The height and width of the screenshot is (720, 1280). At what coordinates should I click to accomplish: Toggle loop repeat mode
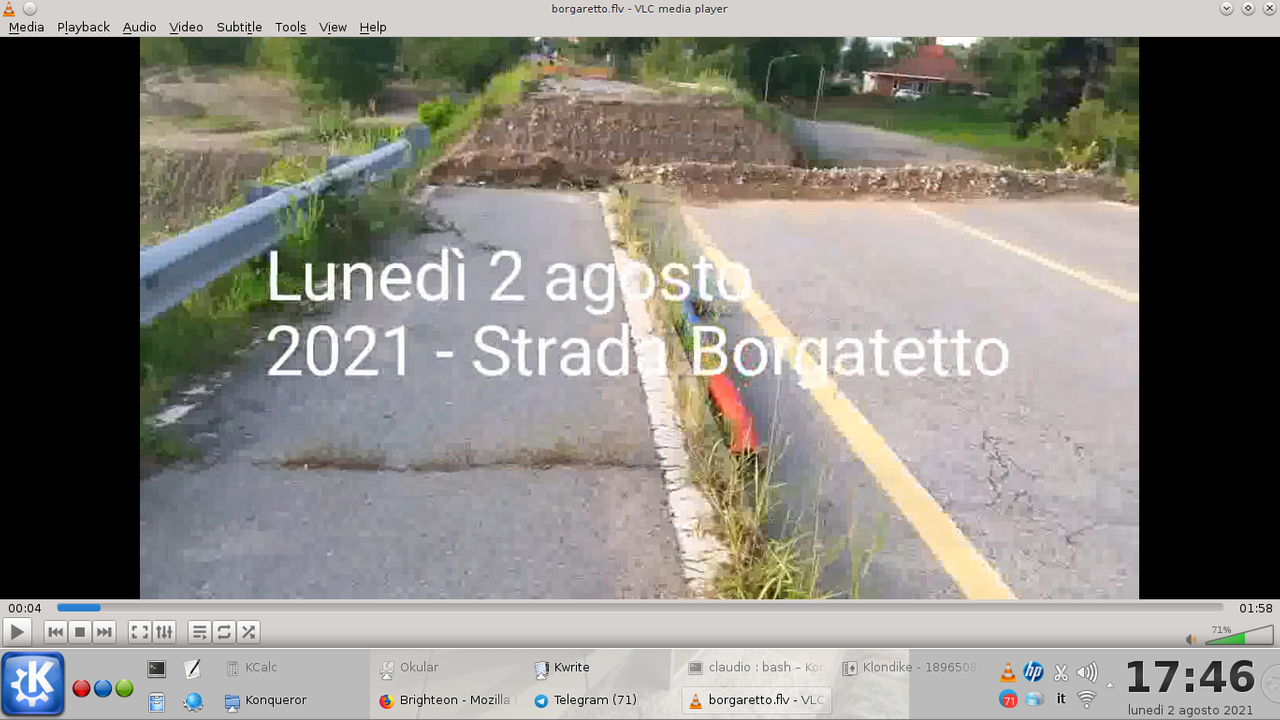[224, 632]
